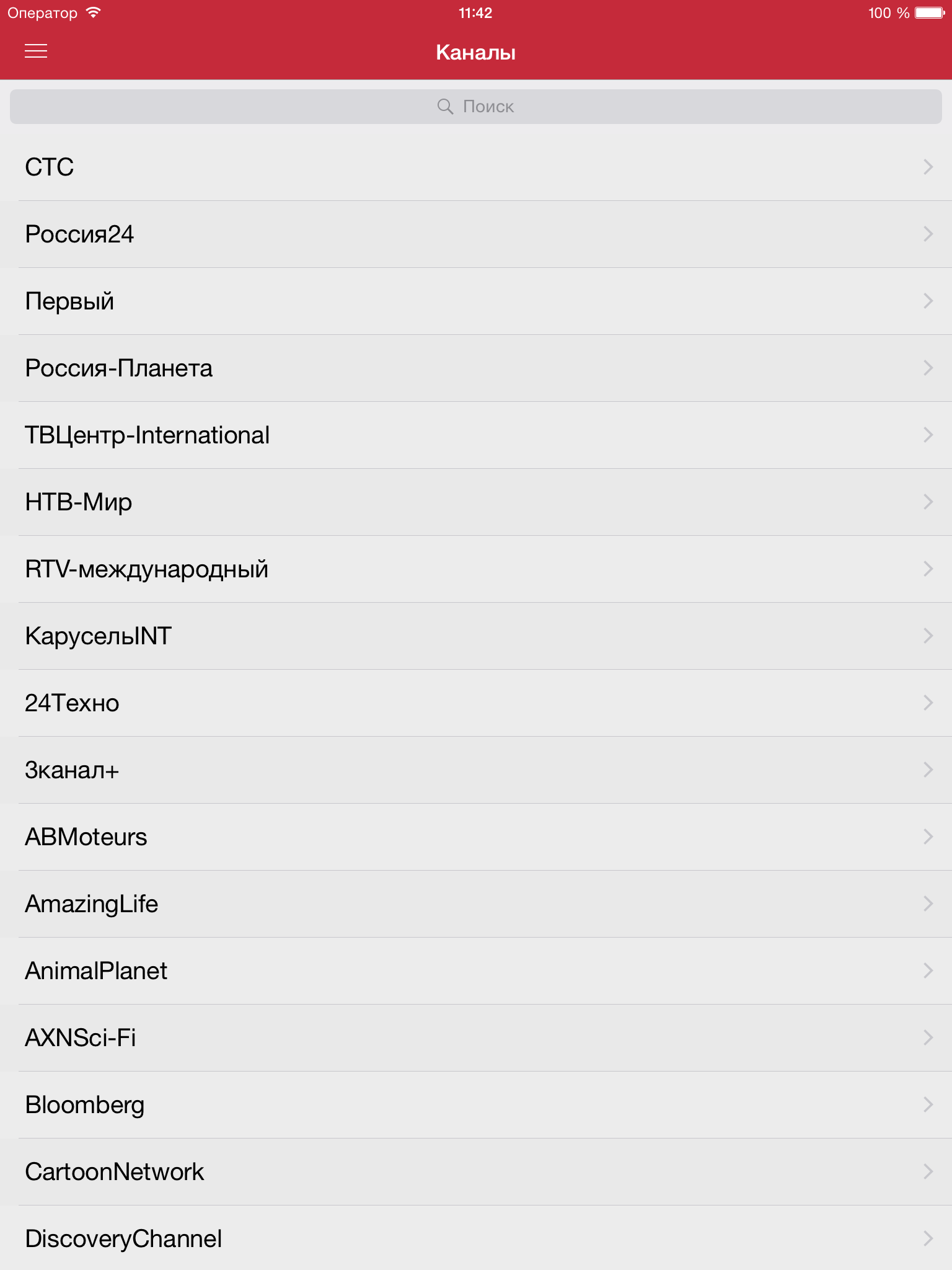This screenshot has width=952, height=1270.
Task: Open КарусельINT channel entry
Action: [476, 636]
